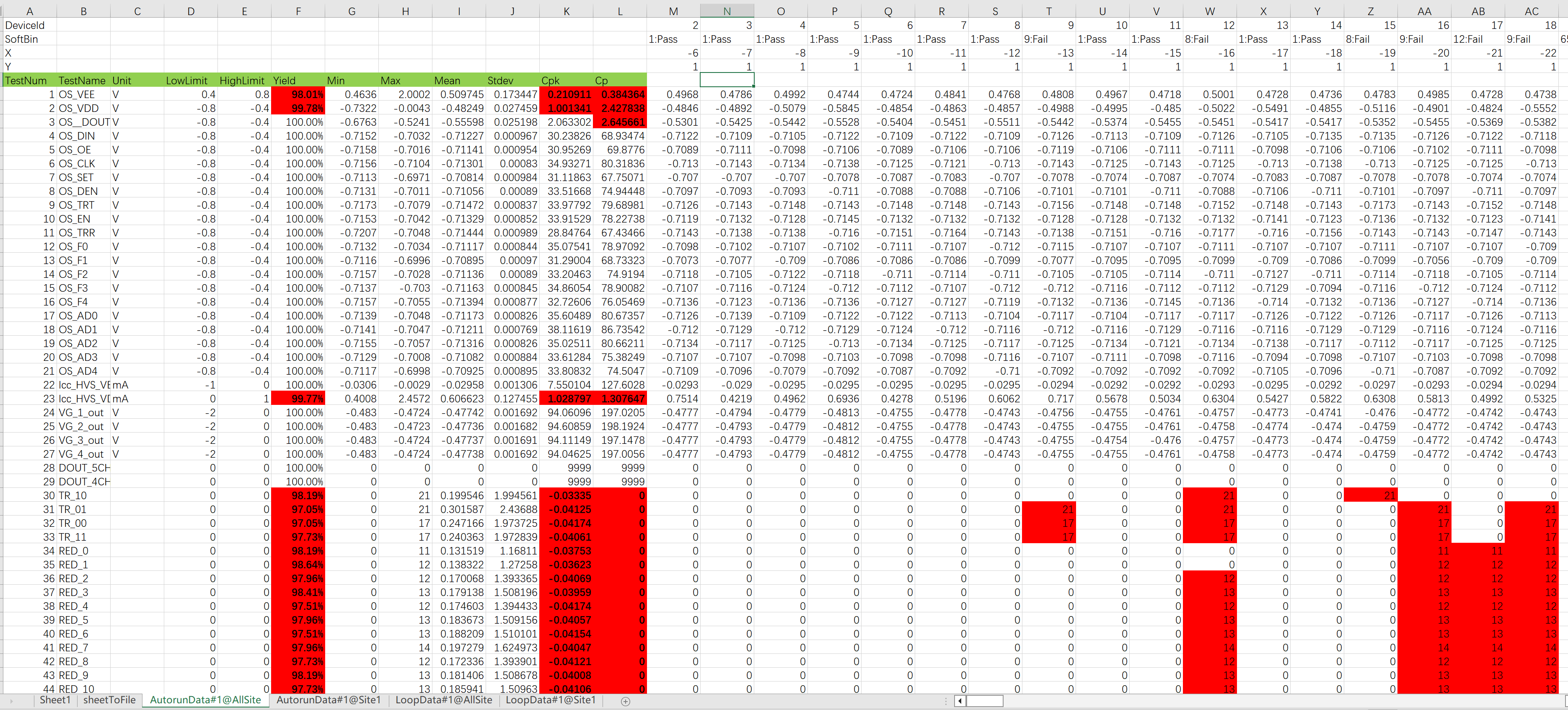Select the RED_7 test name cell
This screenshot has height=710, width=1568.
(83, 648)
